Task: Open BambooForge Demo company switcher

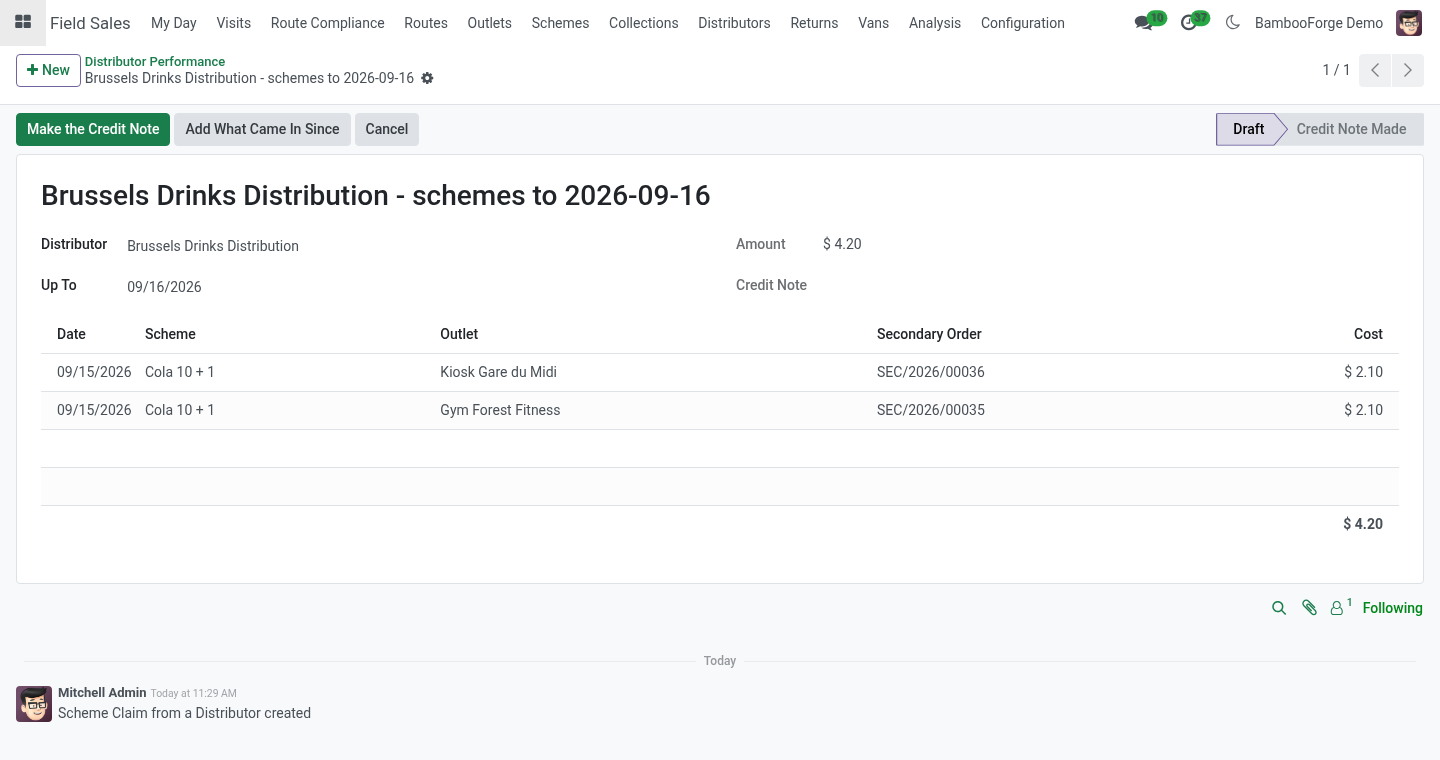Action: [1319, 23]
